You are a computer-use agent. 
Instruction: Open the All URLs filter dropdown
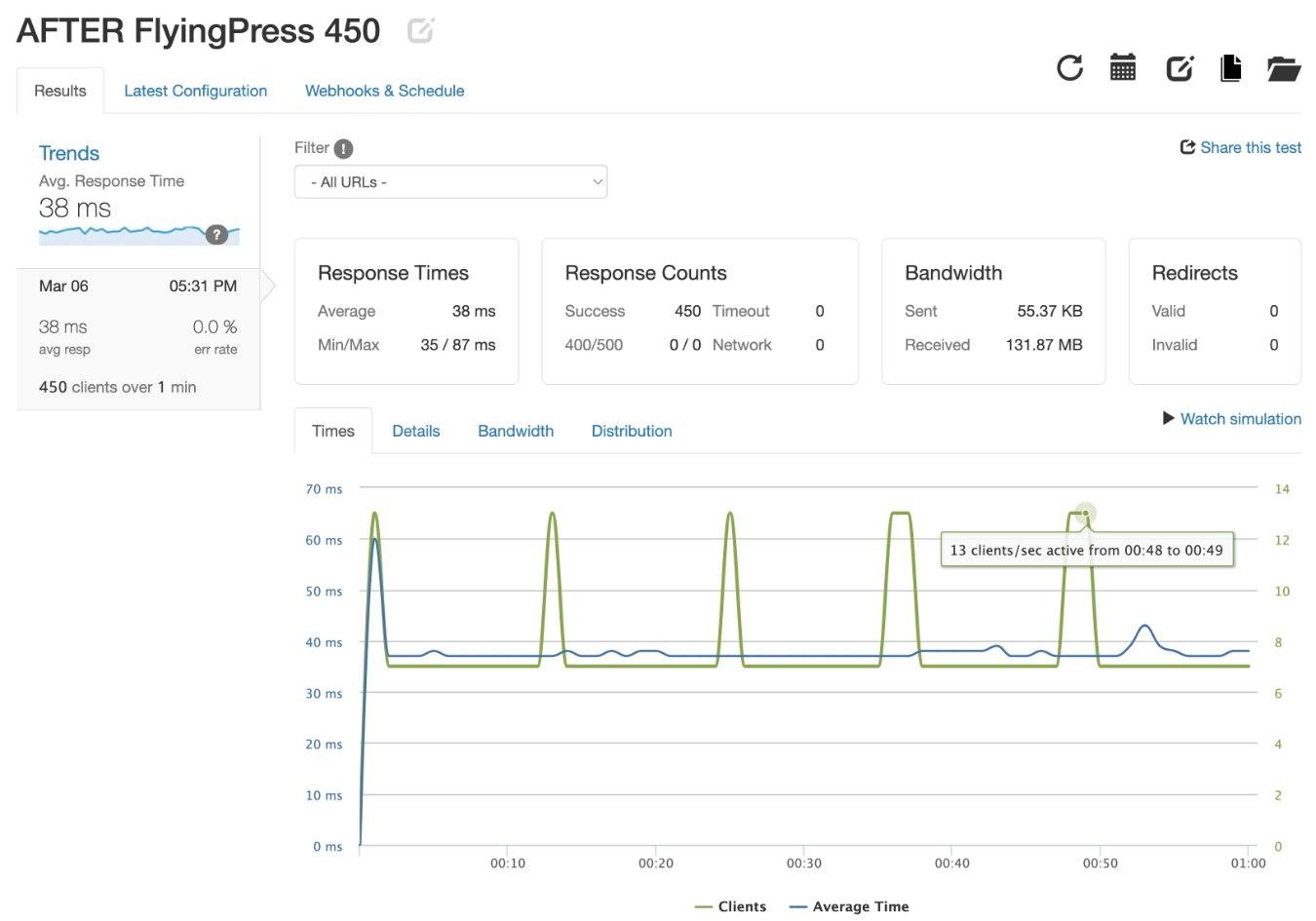pos(450,182)
